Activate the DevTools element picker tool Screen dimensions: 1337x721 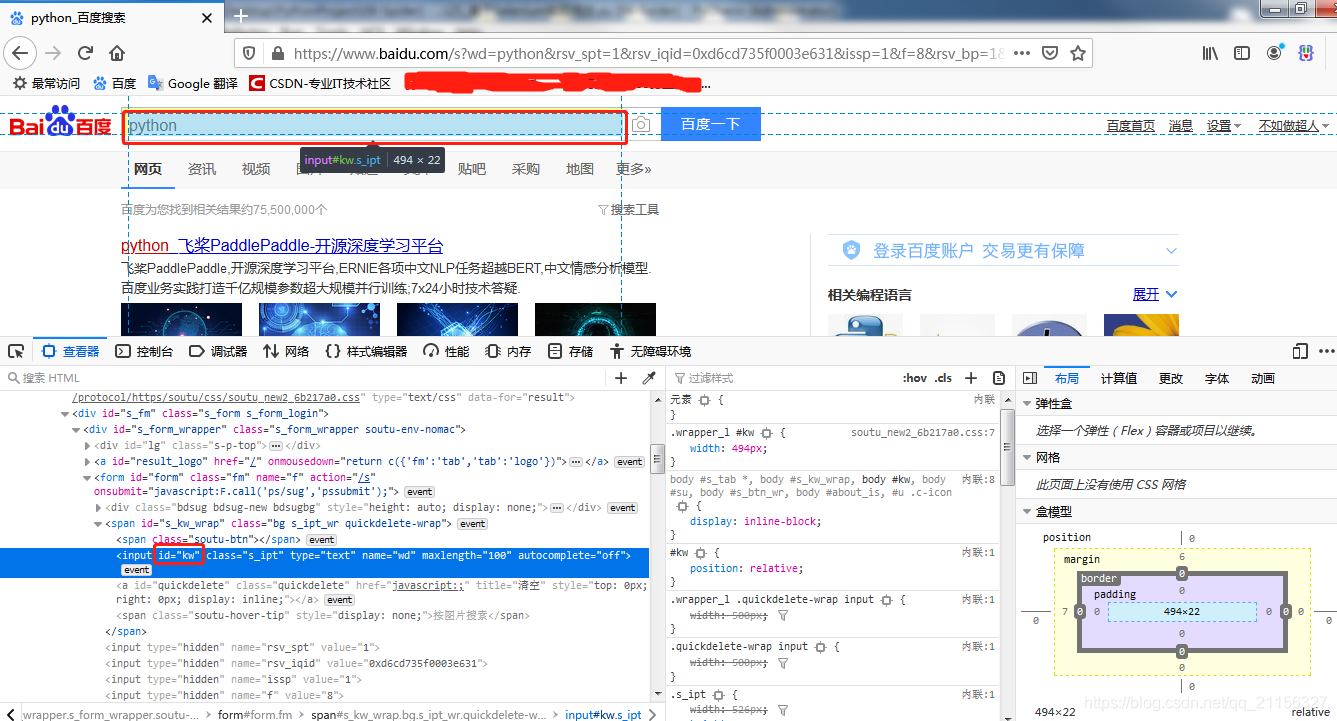pos(16,351)
